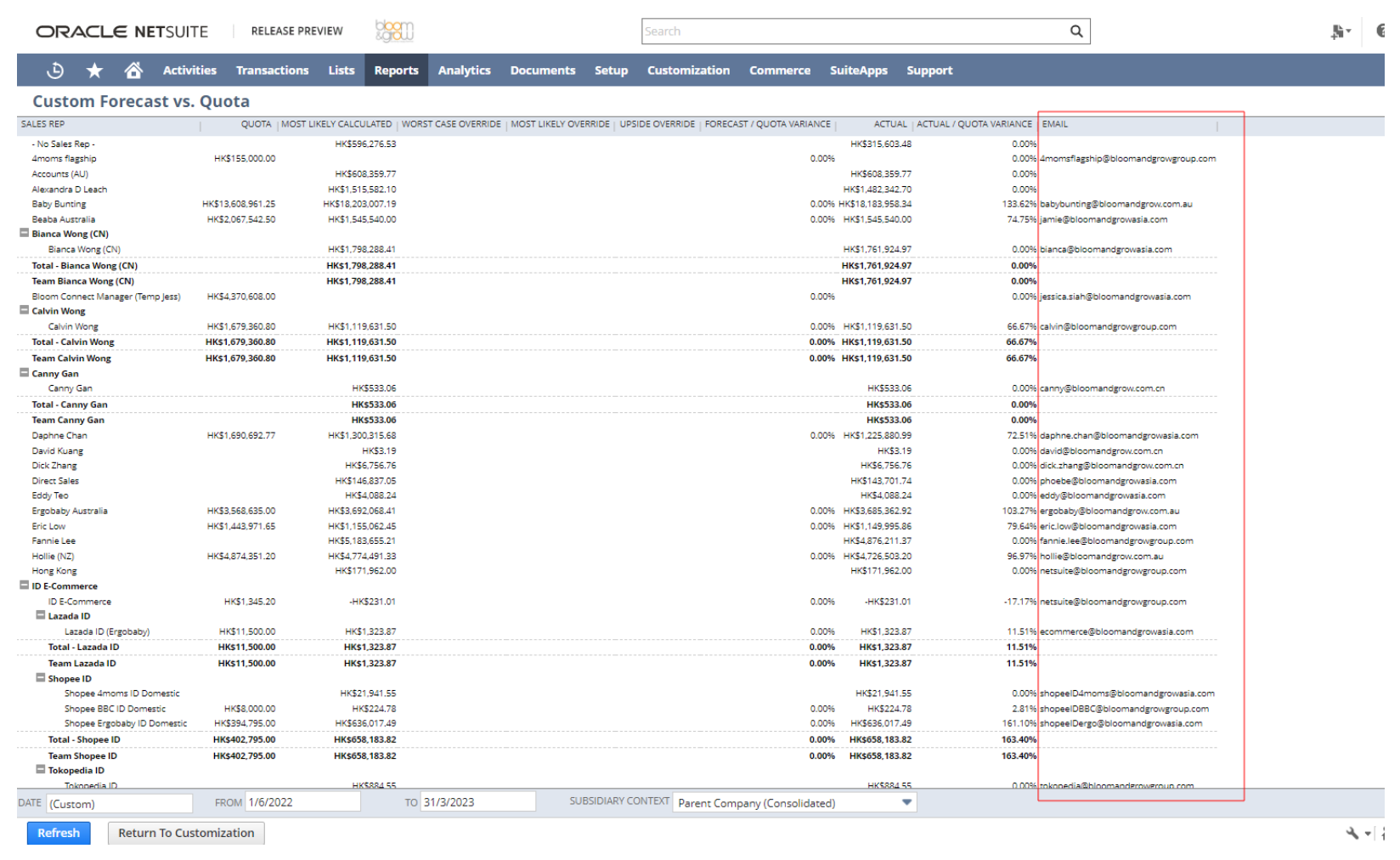Focus the global Search field
This screenshot has height=860, width=1400.
854,31
